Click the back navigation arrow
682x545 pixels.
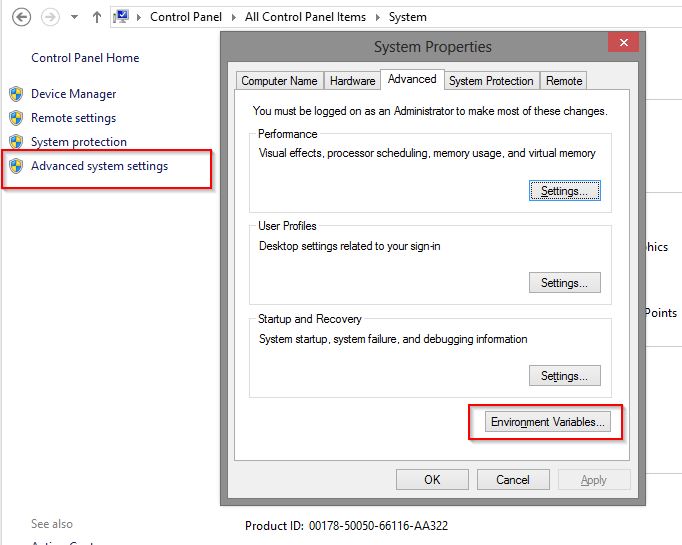21,17
